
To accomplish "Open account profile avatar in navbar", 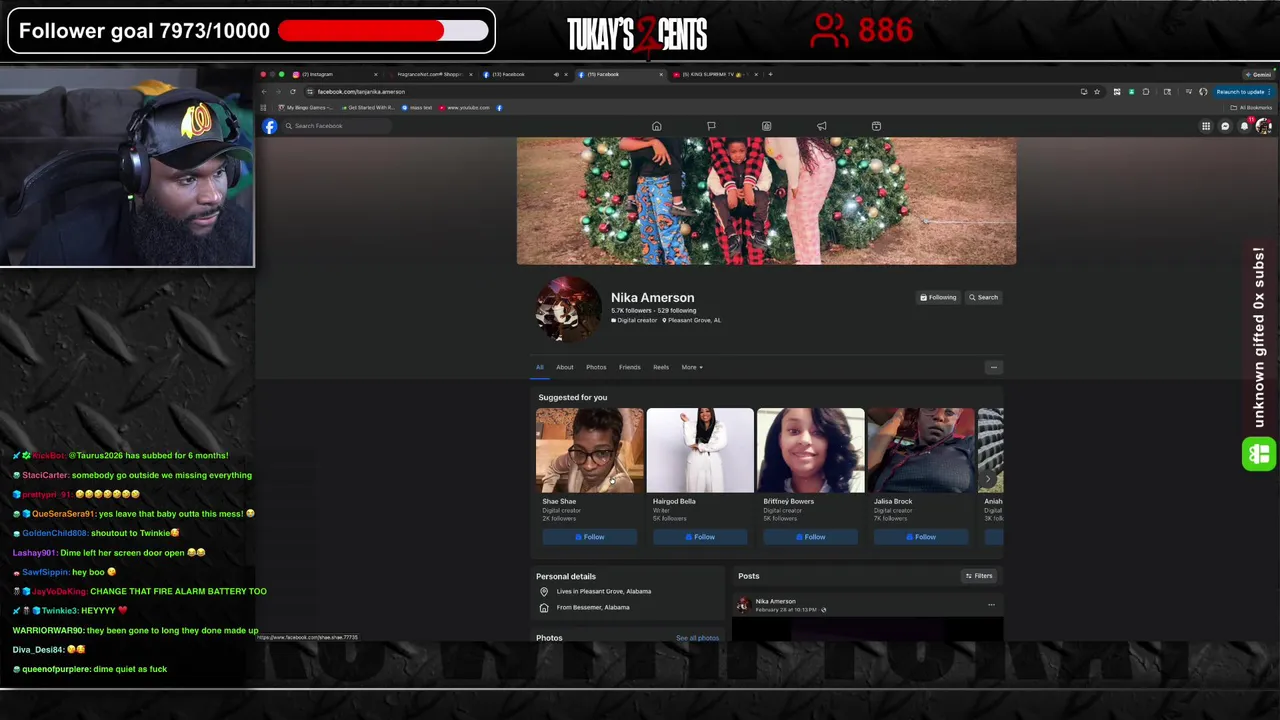I will click(x=1263, y=126).
